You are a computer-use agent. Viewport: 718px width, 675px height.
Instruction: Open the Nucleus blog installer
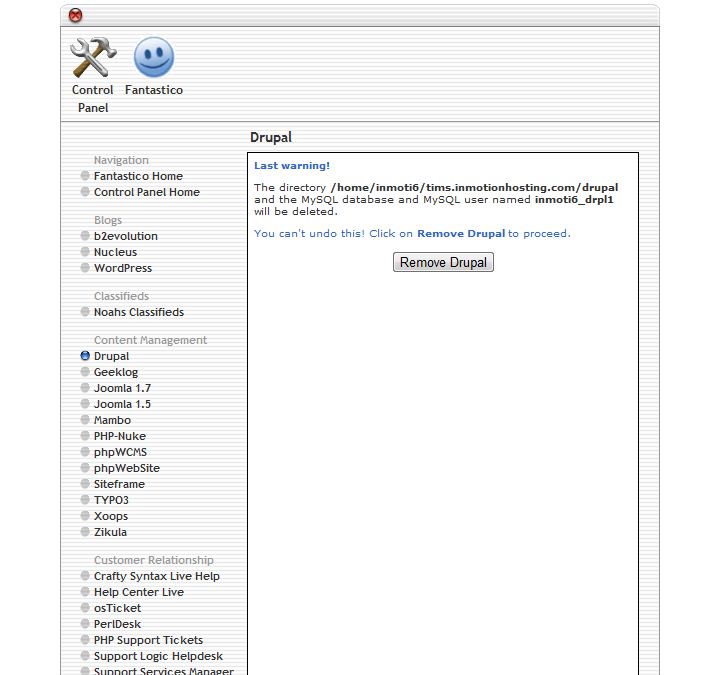pos(115,252)
